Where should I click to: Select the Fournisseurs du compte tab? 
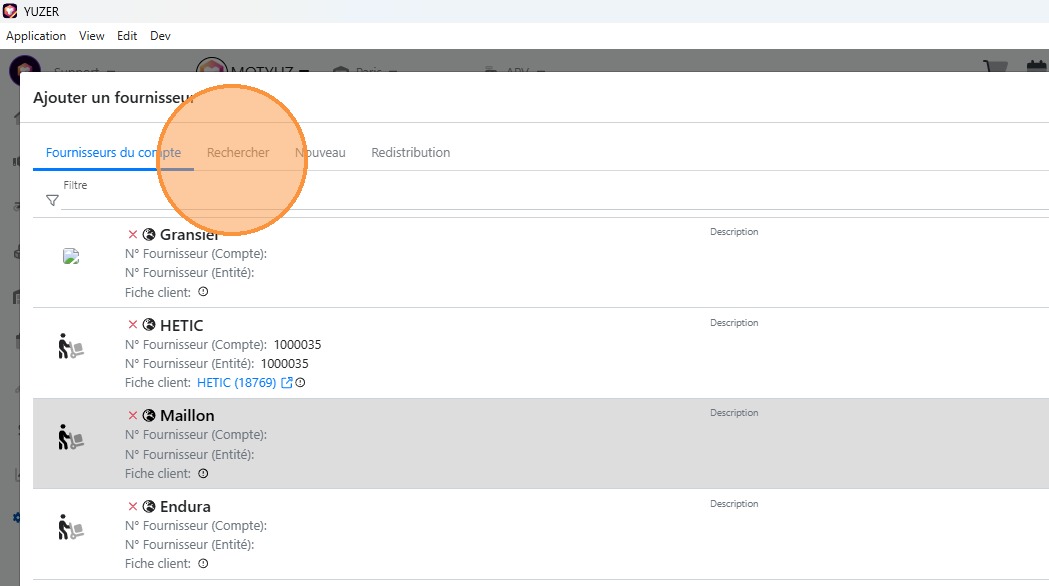pos(113,153)
